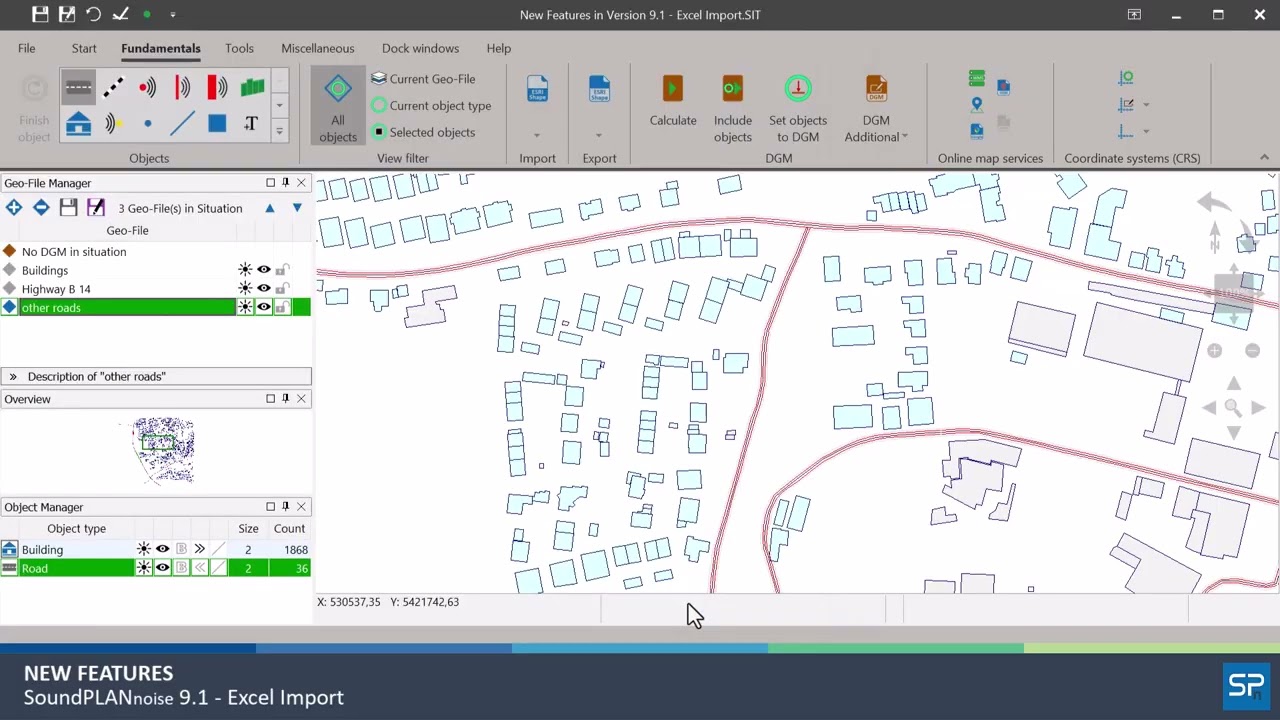Toggle highlight sun icon for Highway B 14
Viewport: 1280px width, 720px height.
tap(245, 289)
